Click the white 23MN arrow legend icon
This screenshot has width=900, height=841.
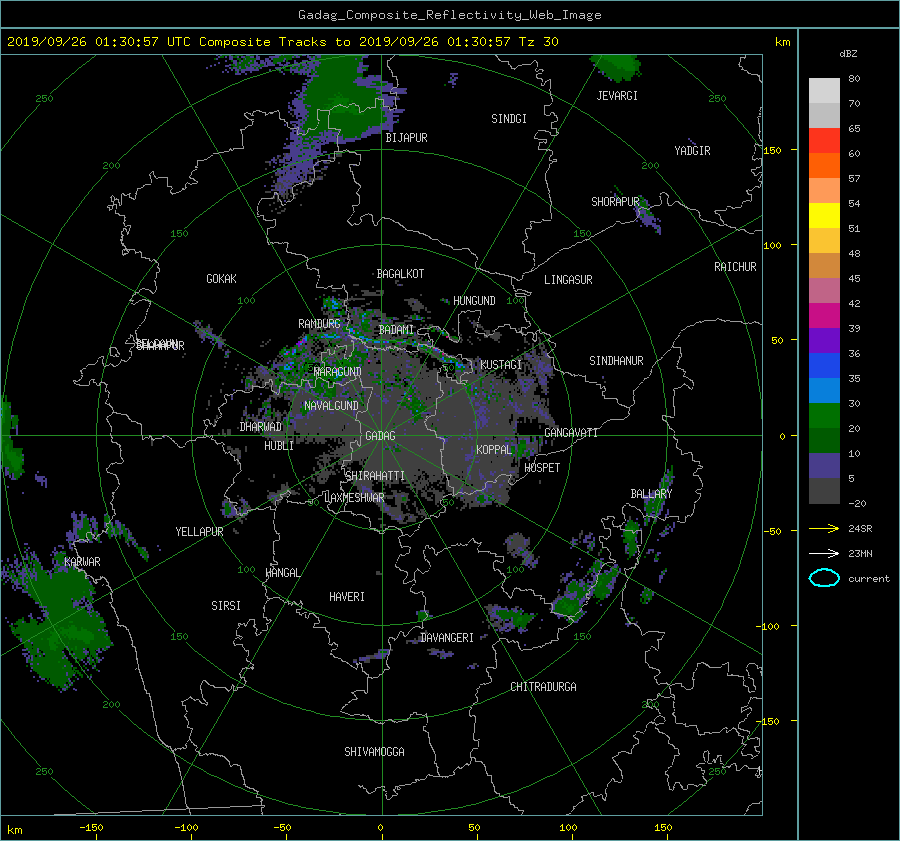tap(824, 553)
